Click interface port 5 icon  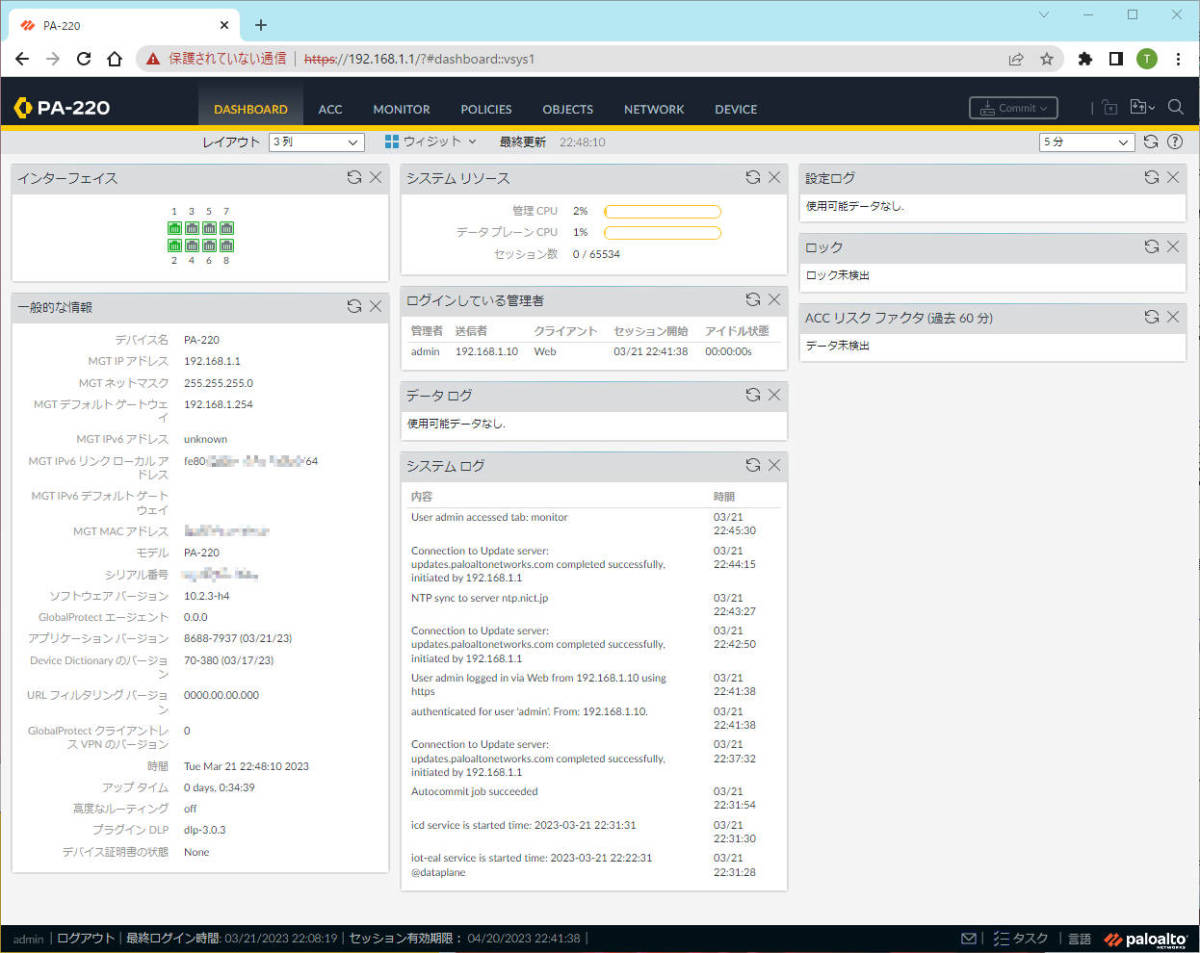210,228
